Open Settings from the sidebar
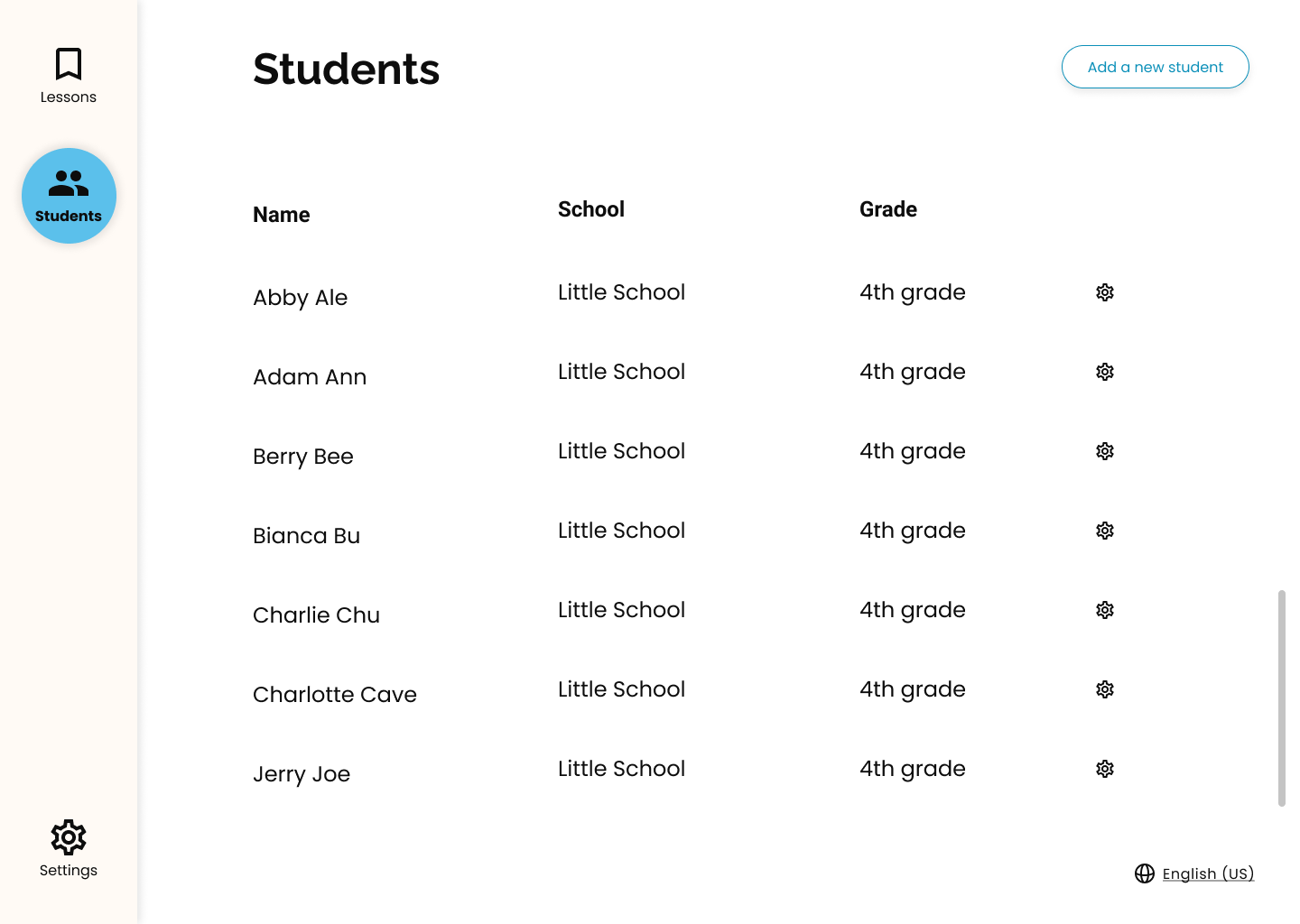This screenshot has width=1300, height=924. (x=69, y=849)
